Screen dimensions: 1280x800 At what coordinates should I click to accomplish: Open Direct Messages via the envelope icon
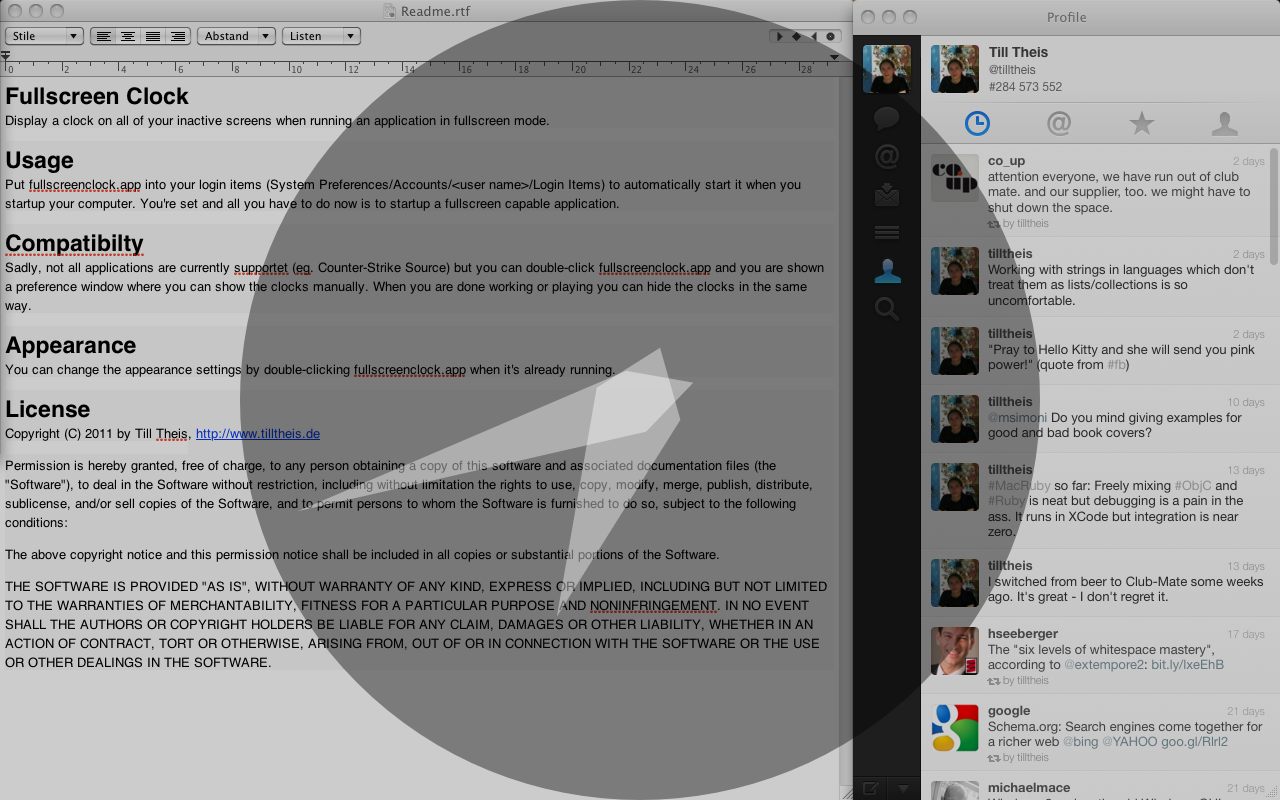point(887,195)
